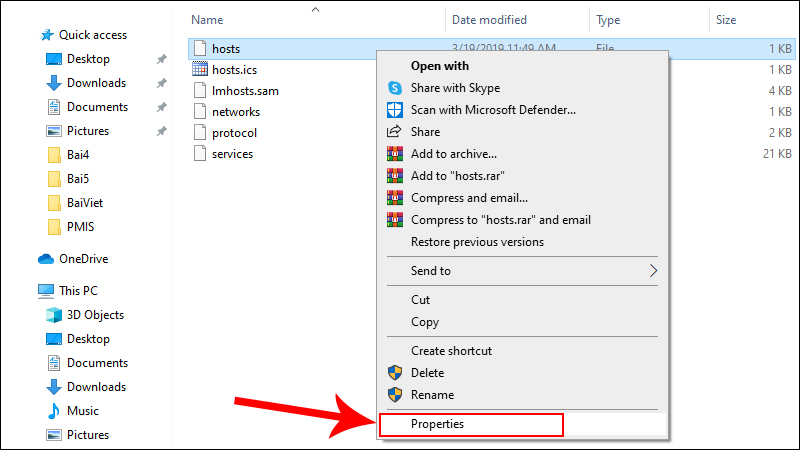Select Properties from the context menu
The image size is (800, 450).
437,424
